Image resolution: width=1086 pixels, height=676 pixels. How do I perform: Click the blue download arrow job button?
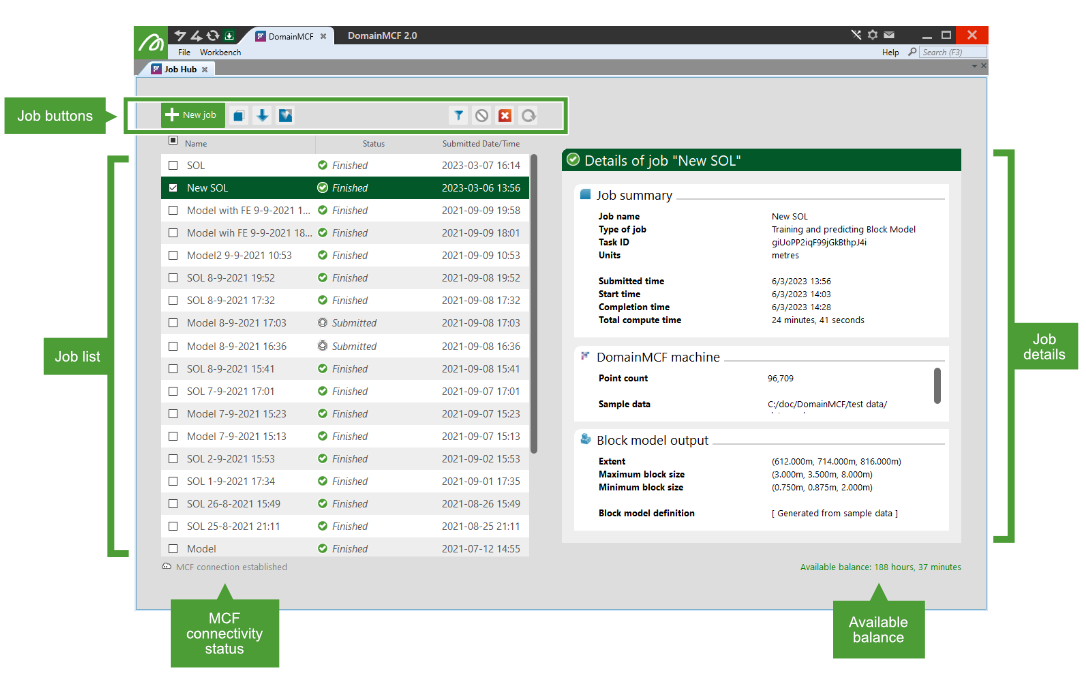click(262, 116)
